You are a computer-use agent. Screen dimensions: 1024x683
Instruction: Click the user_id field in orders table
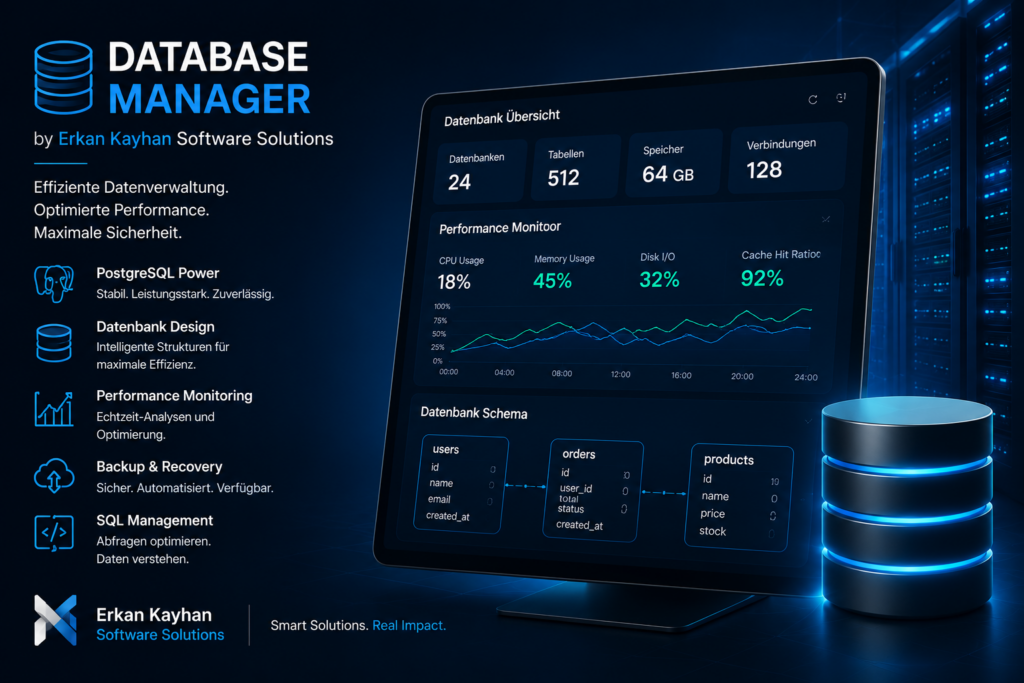[x=576, y=488]
